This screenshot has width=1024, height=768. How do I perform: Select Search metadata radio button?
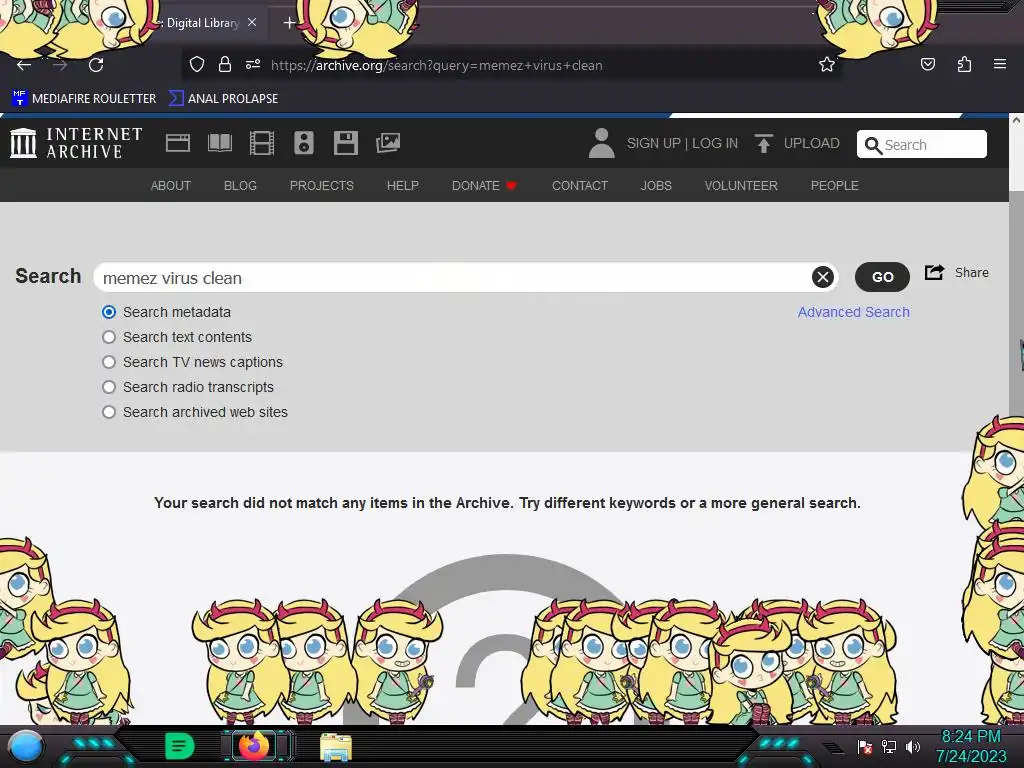[x=109, y=312]
